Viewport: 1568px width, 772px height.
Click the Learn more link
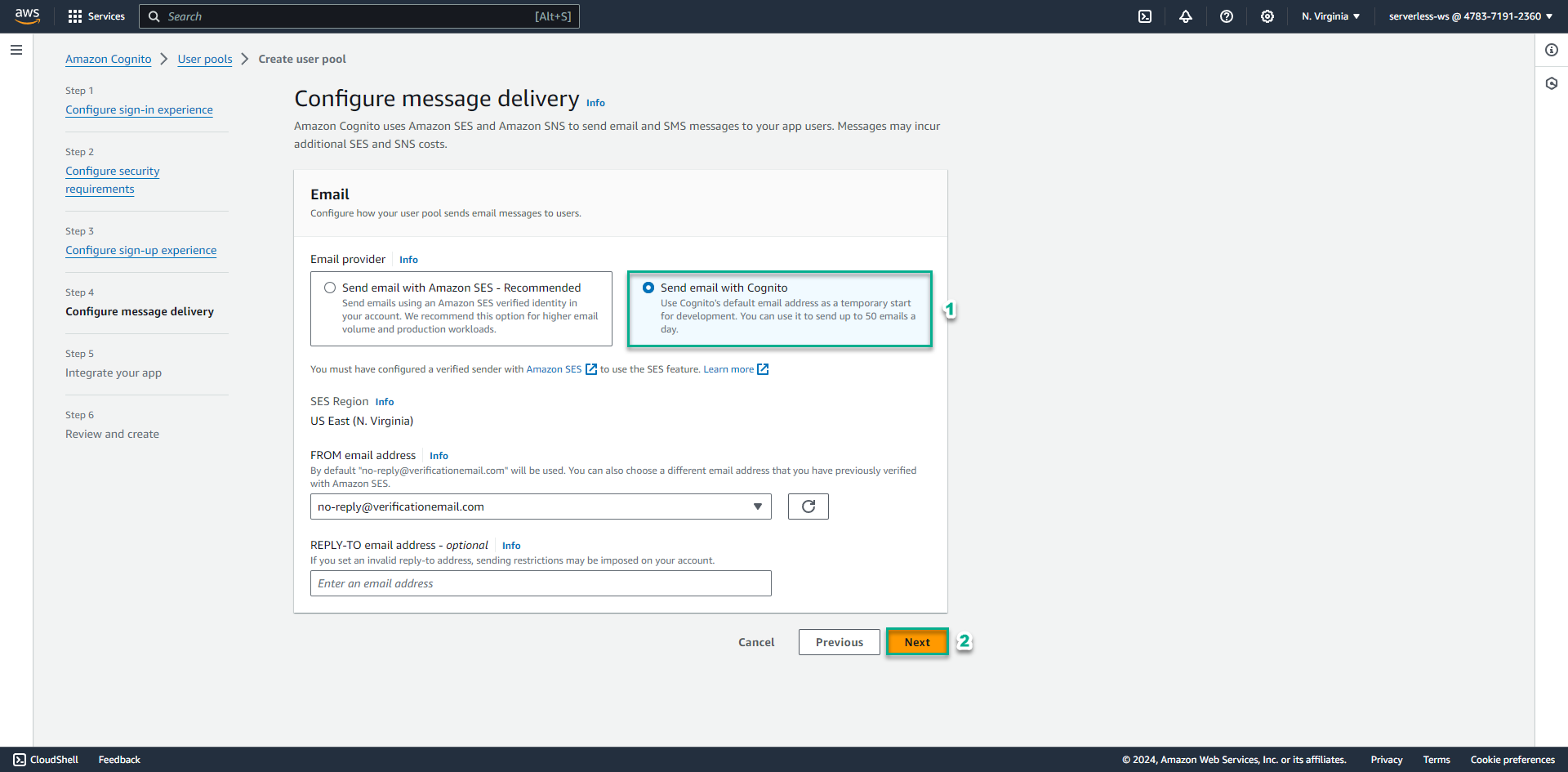coord(728,369)
